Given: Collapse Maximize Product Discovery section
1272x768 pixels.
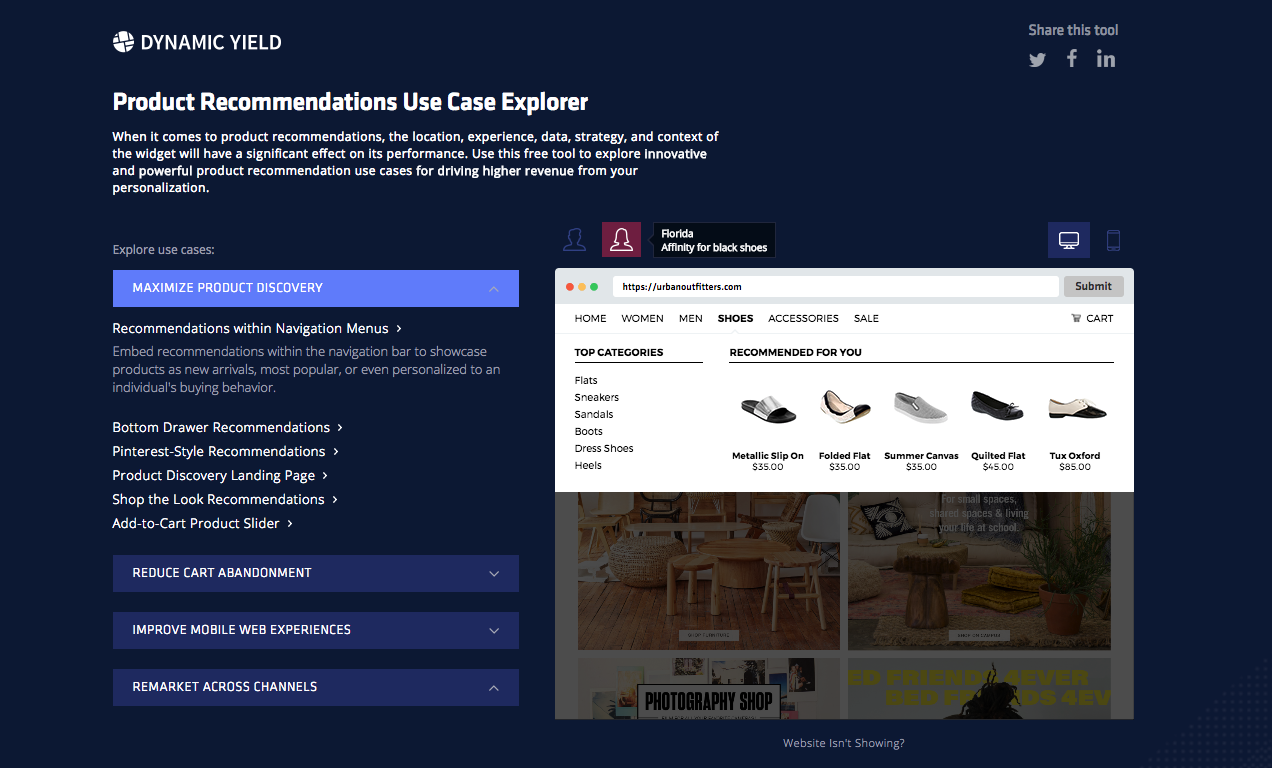Looking at the screenshot, I should click(x=315, y=288).
